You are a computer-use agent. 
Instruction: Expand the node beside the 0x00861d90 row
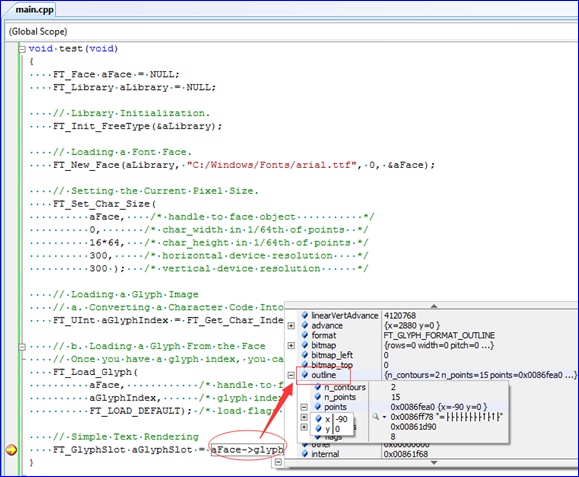point(304,427)
